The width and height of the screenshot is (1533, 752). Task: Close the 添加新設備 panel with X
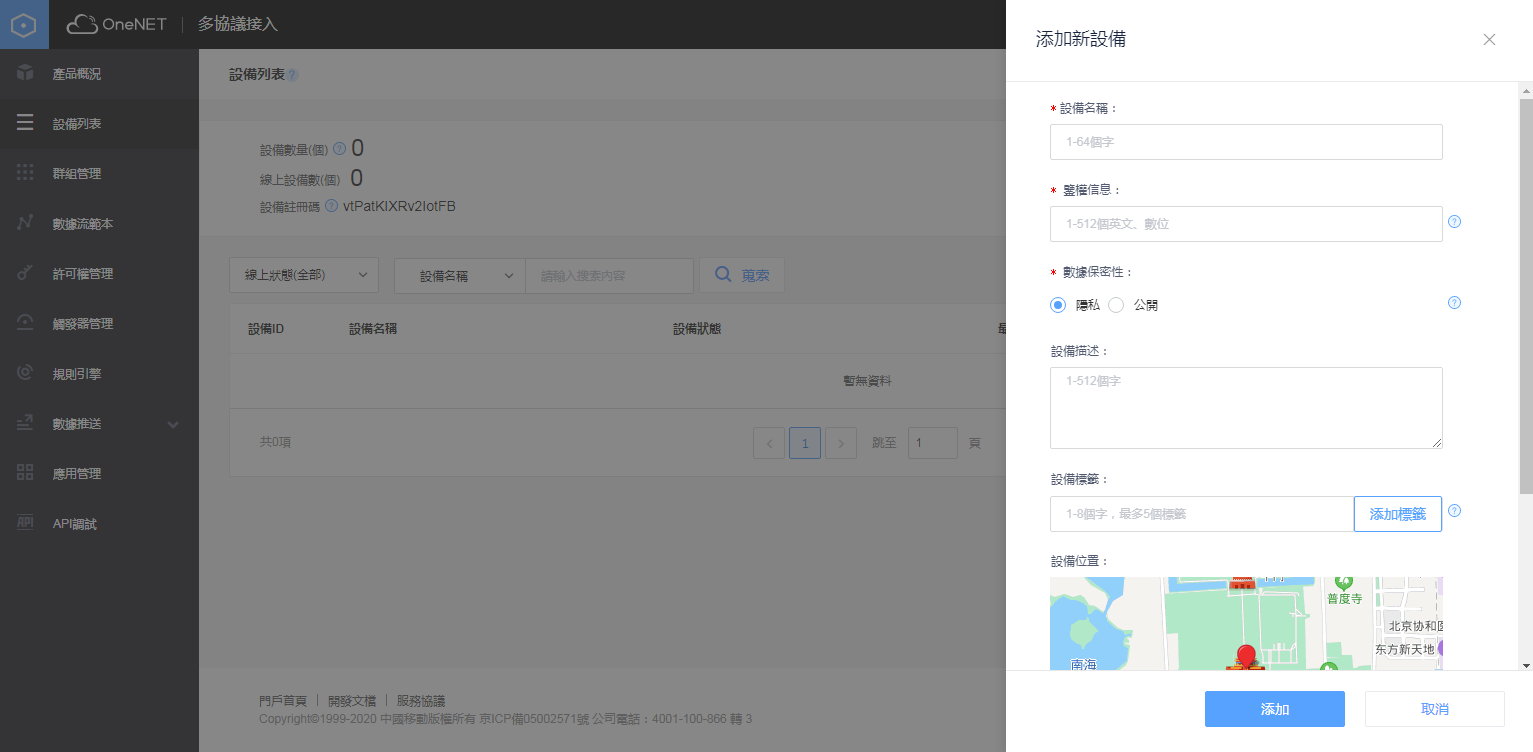(x=1489, y=40)
